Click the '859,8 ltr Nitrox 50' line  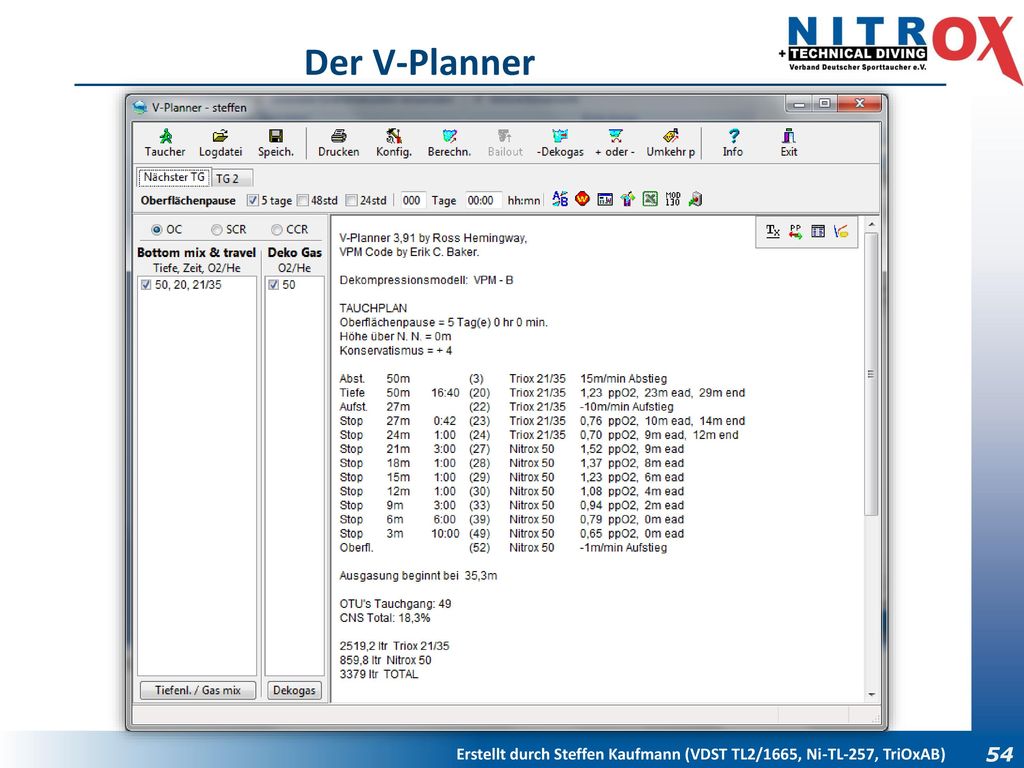click(x=385, y=660)
